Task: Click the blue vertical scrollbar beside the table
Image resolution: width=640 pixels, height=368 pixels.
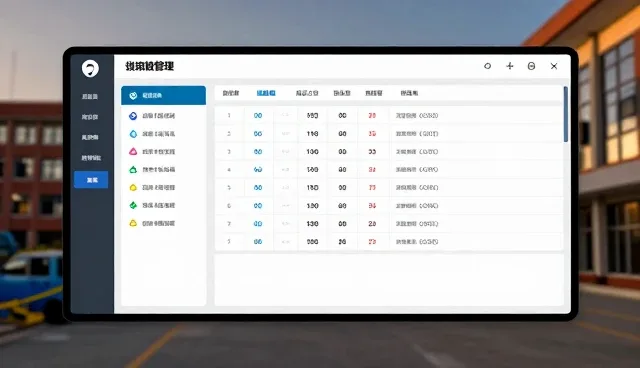Action: click(x=566, y=114)
